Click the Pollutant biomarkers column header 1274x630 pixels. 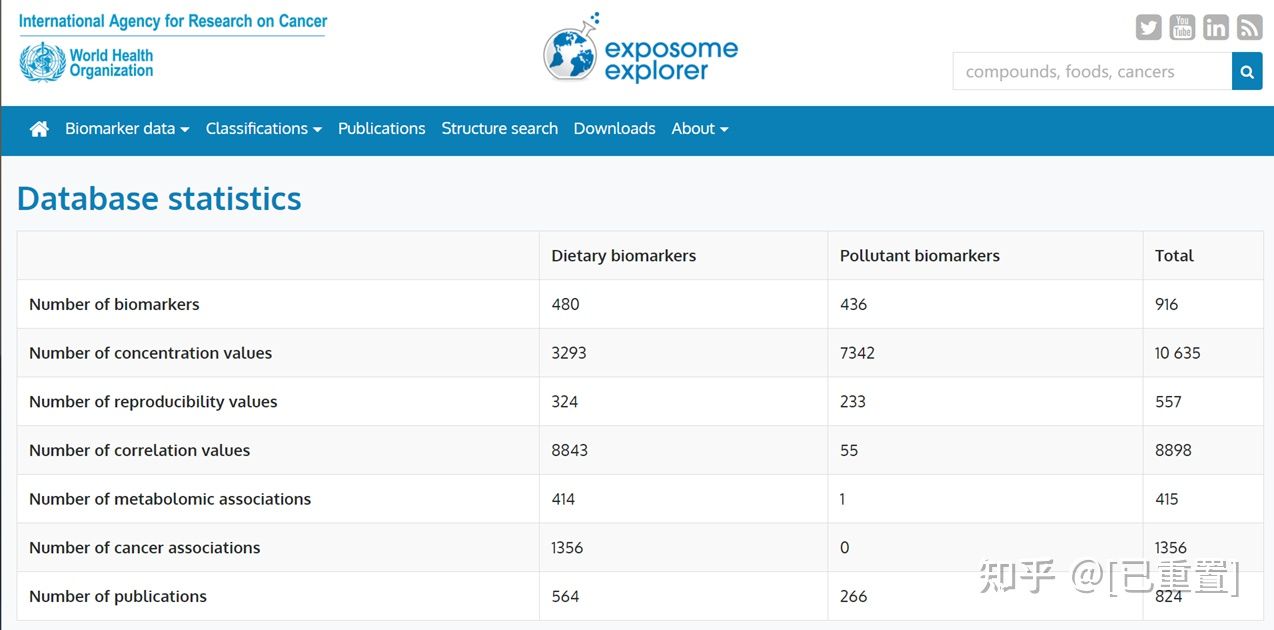click(x=919, y=256)
